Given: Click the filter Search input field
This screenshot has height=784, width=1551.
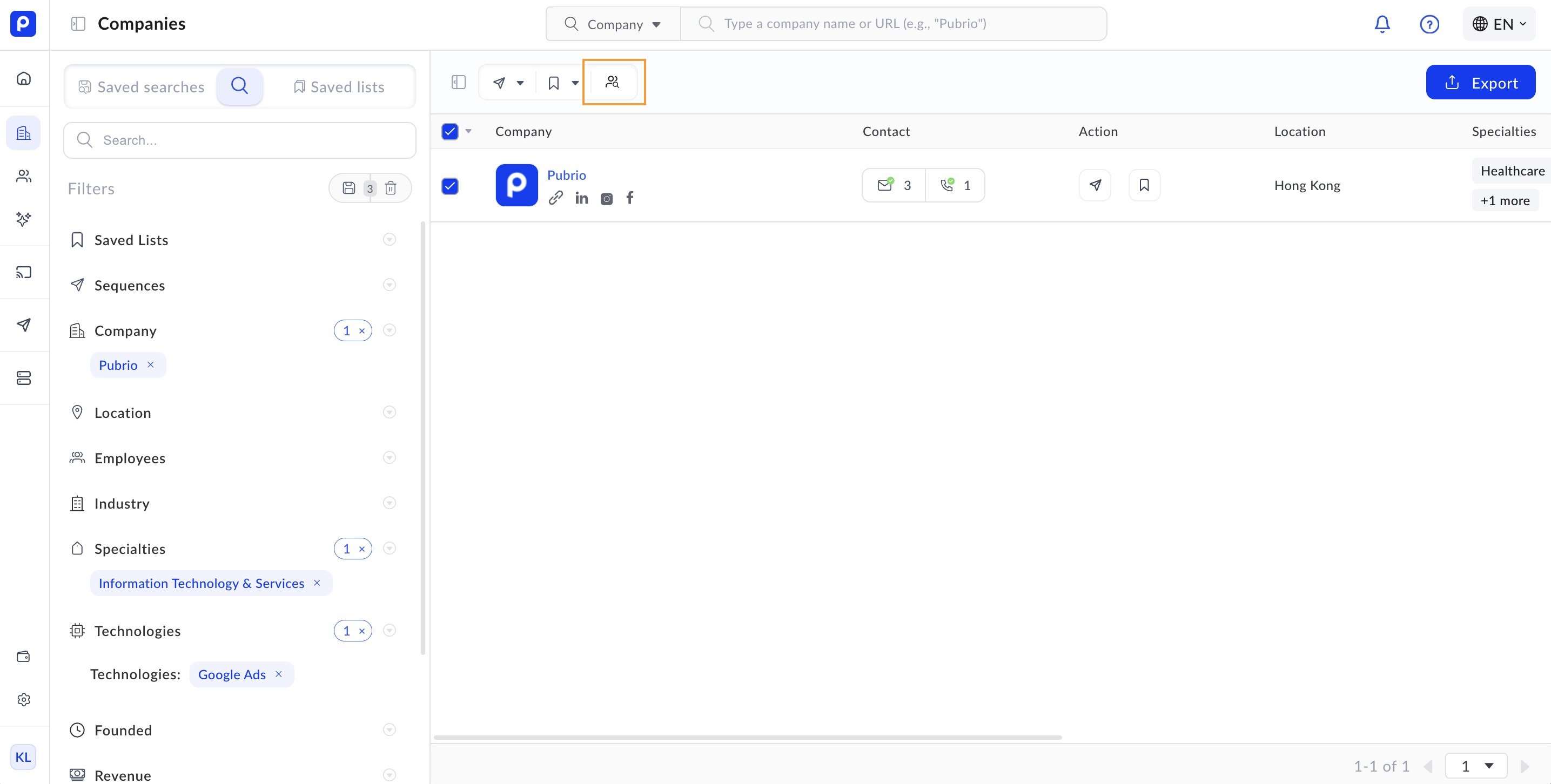Looking at the screenshot, I should 240,140.
